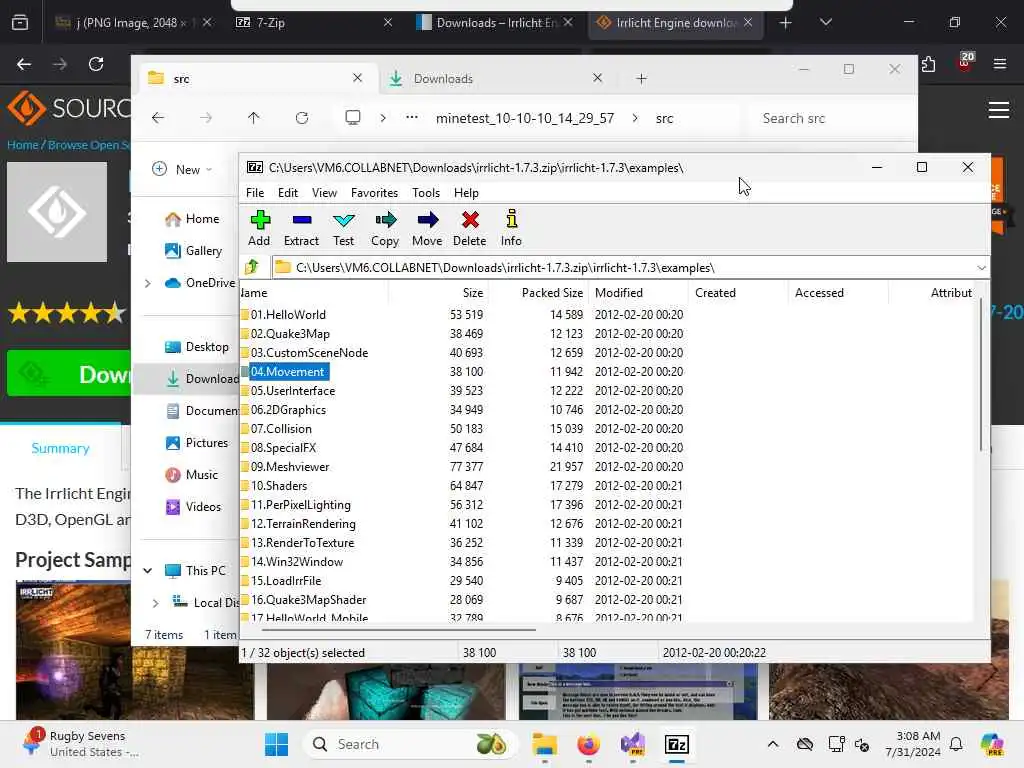
Task: Click the Add button in 7-Zip toolbar
Action: click(259, 228)
